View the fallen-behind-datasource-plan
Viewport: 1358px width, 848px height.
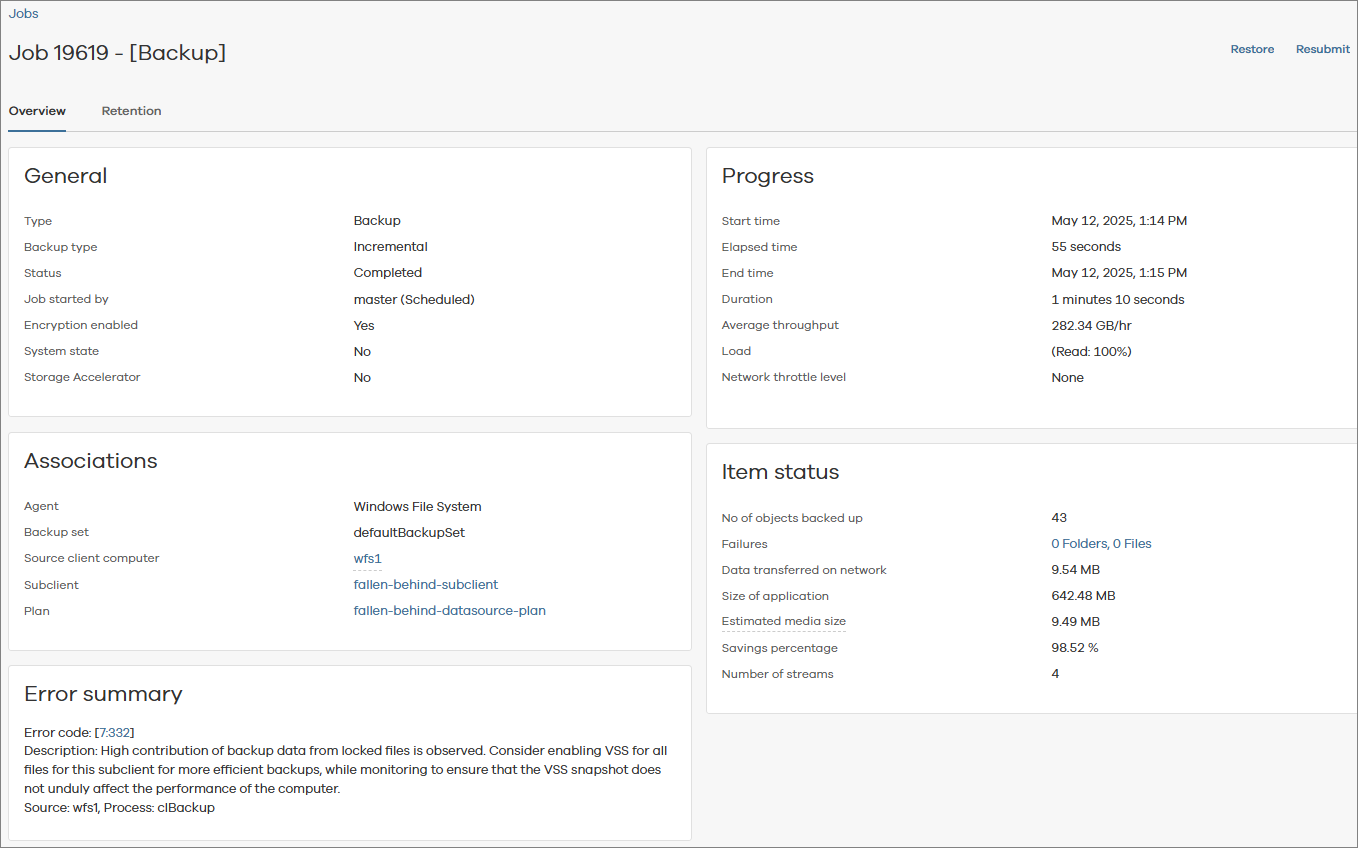[449, 610]
